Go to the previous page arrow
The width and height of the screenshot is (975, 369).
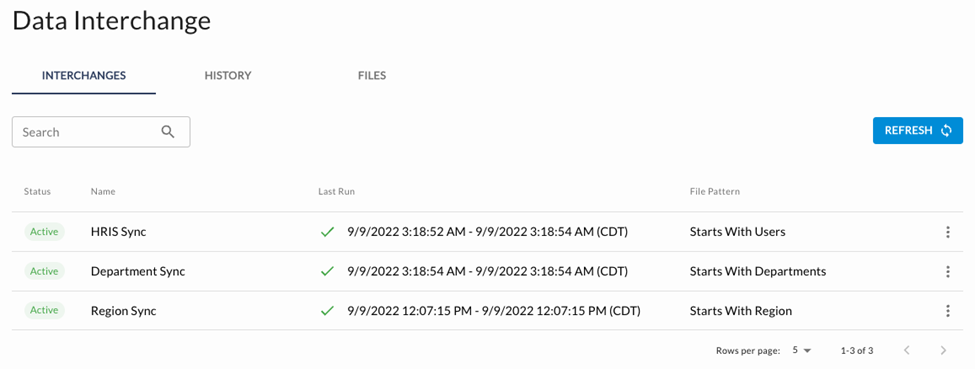pos(907,350)
